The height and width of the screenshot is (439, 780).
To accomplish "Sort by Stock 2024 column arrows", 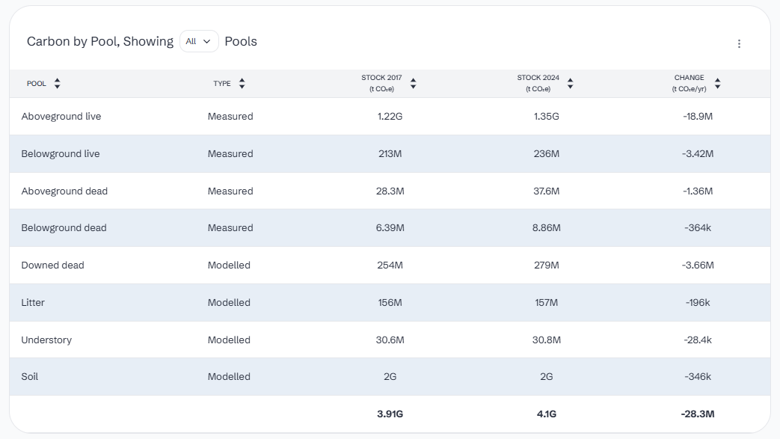I will point(570,84).
